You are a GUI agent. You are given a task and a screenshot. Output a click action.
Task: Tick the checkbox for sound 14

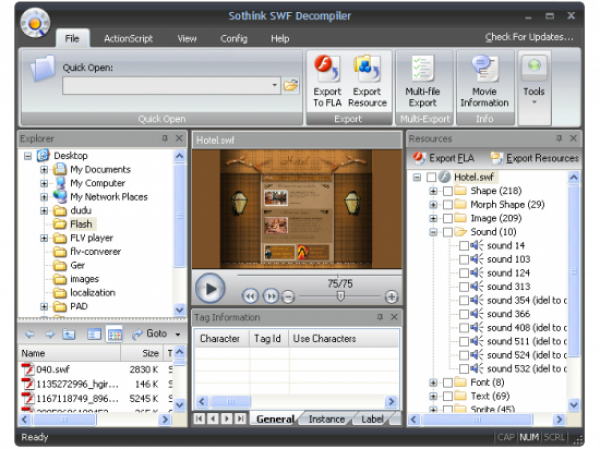463,245
